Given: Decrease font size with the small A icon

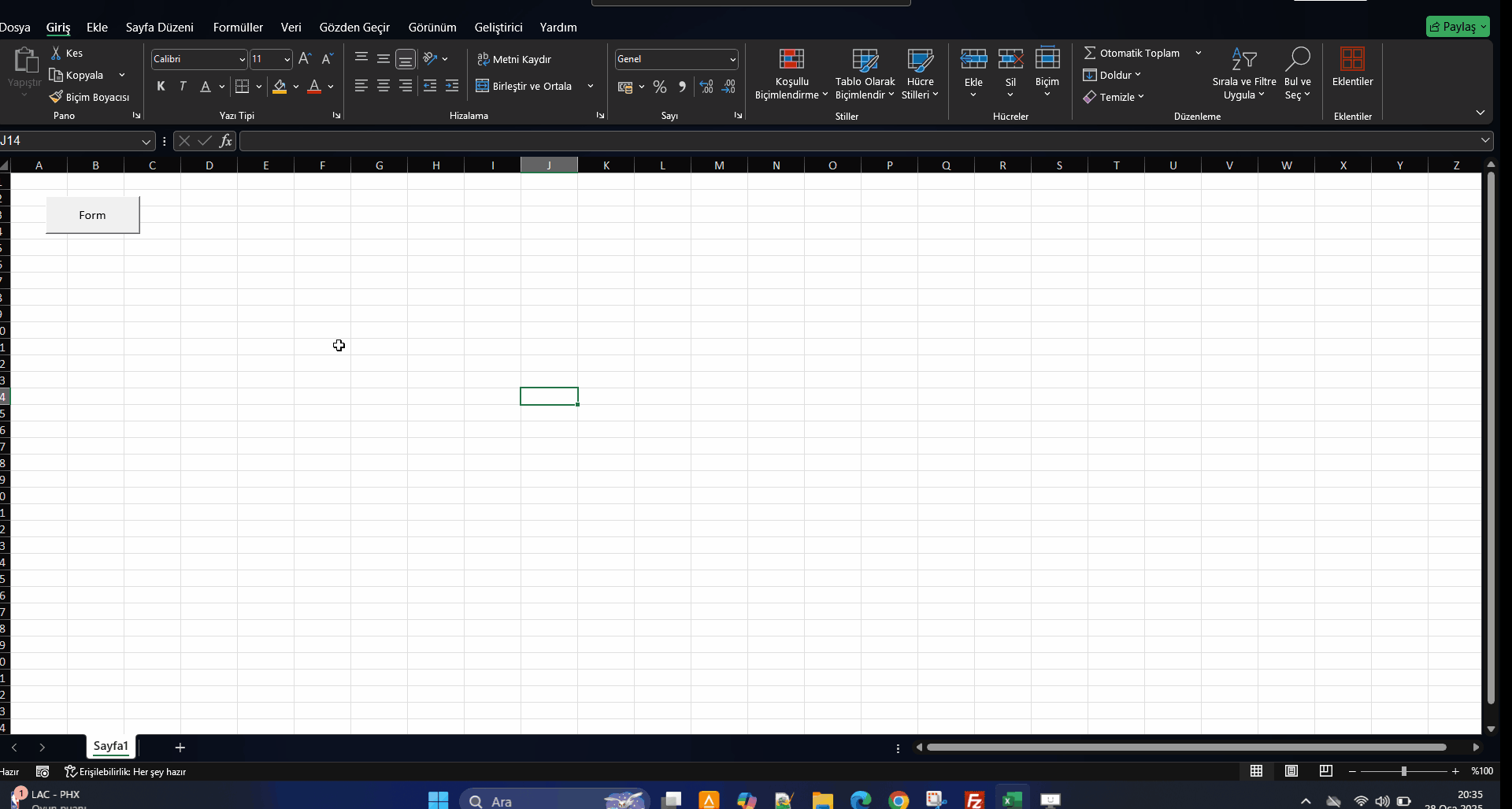Looking at the screenshot, I should point(328,59).
